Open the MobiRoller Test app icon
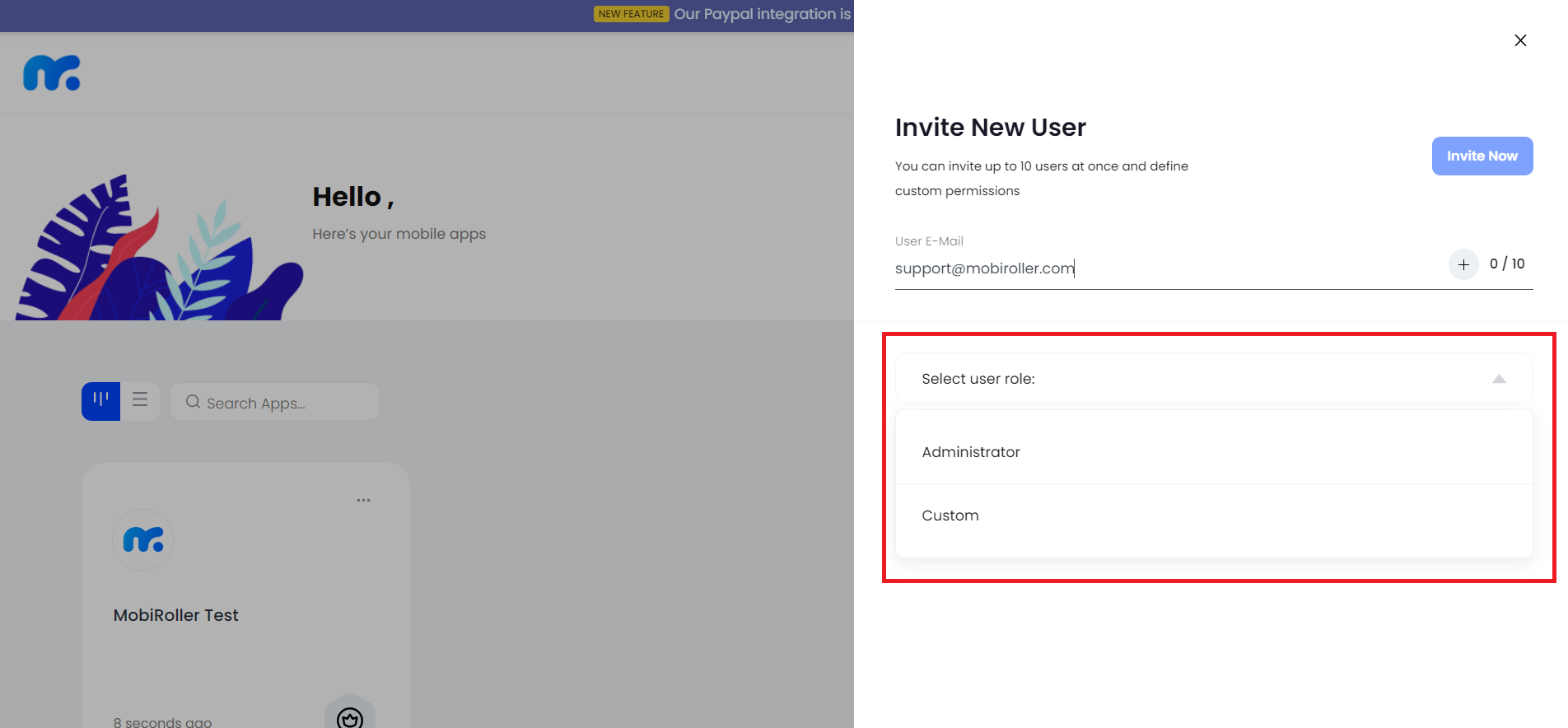Screen dimensions: 1568x728 pos(143,540)
